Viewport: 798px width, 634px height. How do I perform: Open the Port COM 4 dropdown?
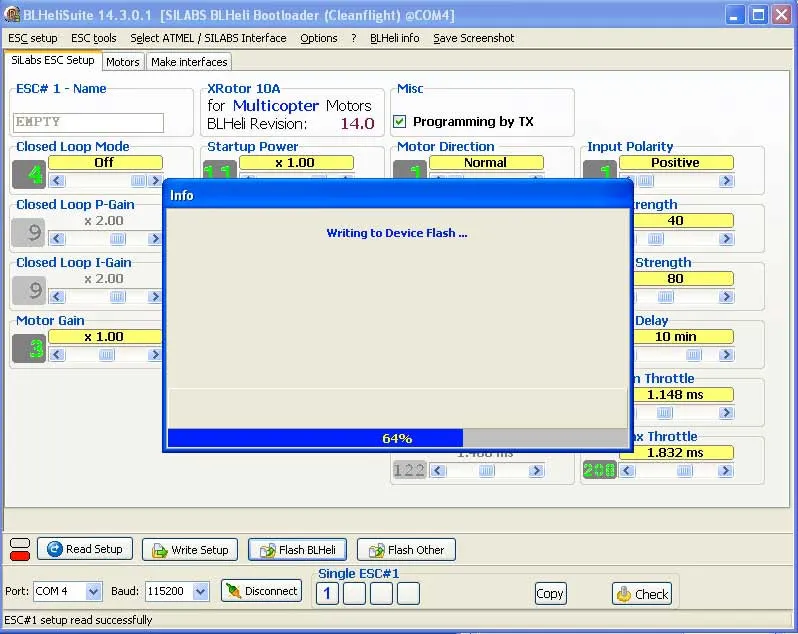(93, 592)
